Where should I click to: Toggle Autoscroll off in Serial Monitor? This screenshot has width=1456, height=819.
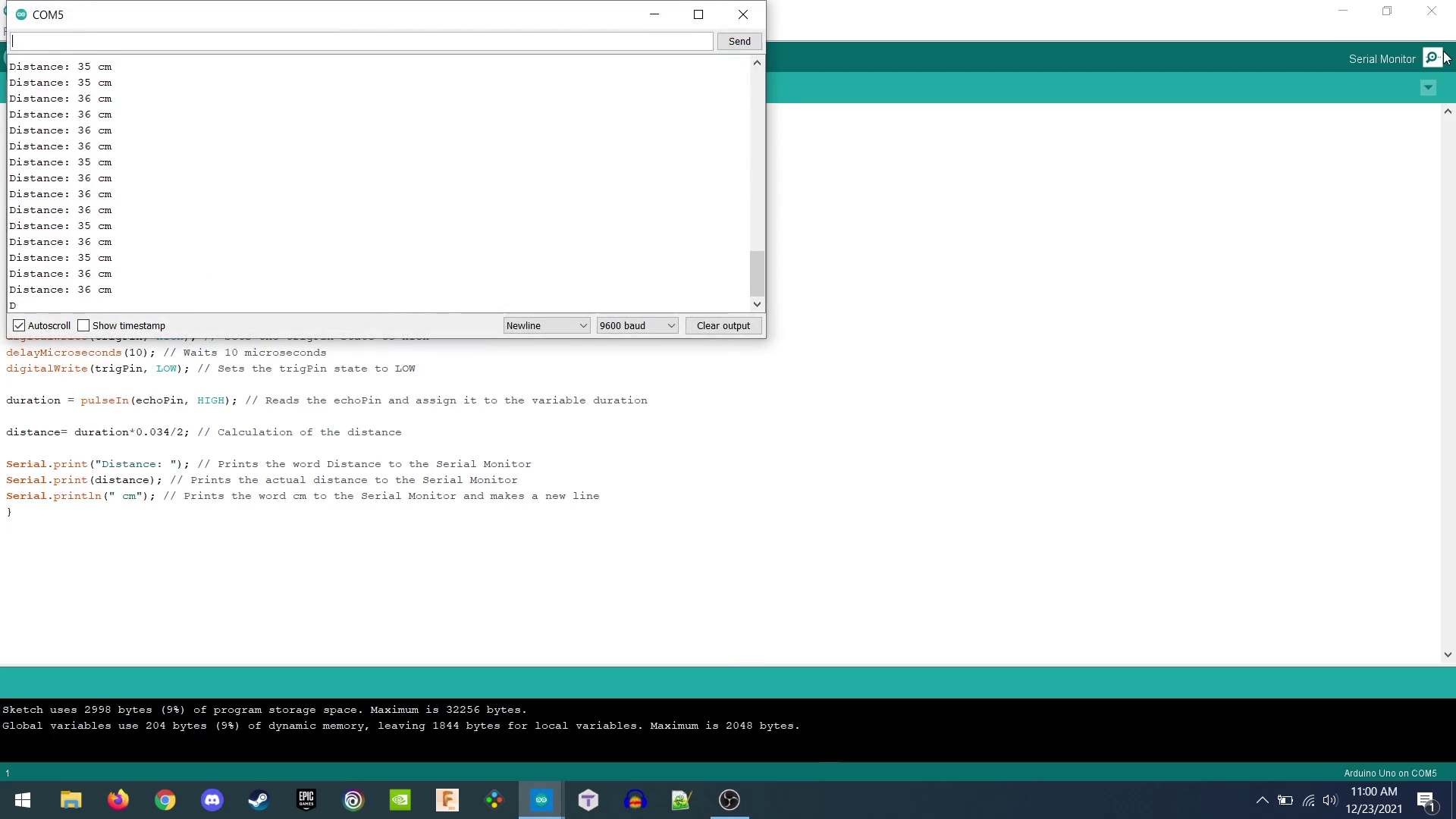click(18, 325)
